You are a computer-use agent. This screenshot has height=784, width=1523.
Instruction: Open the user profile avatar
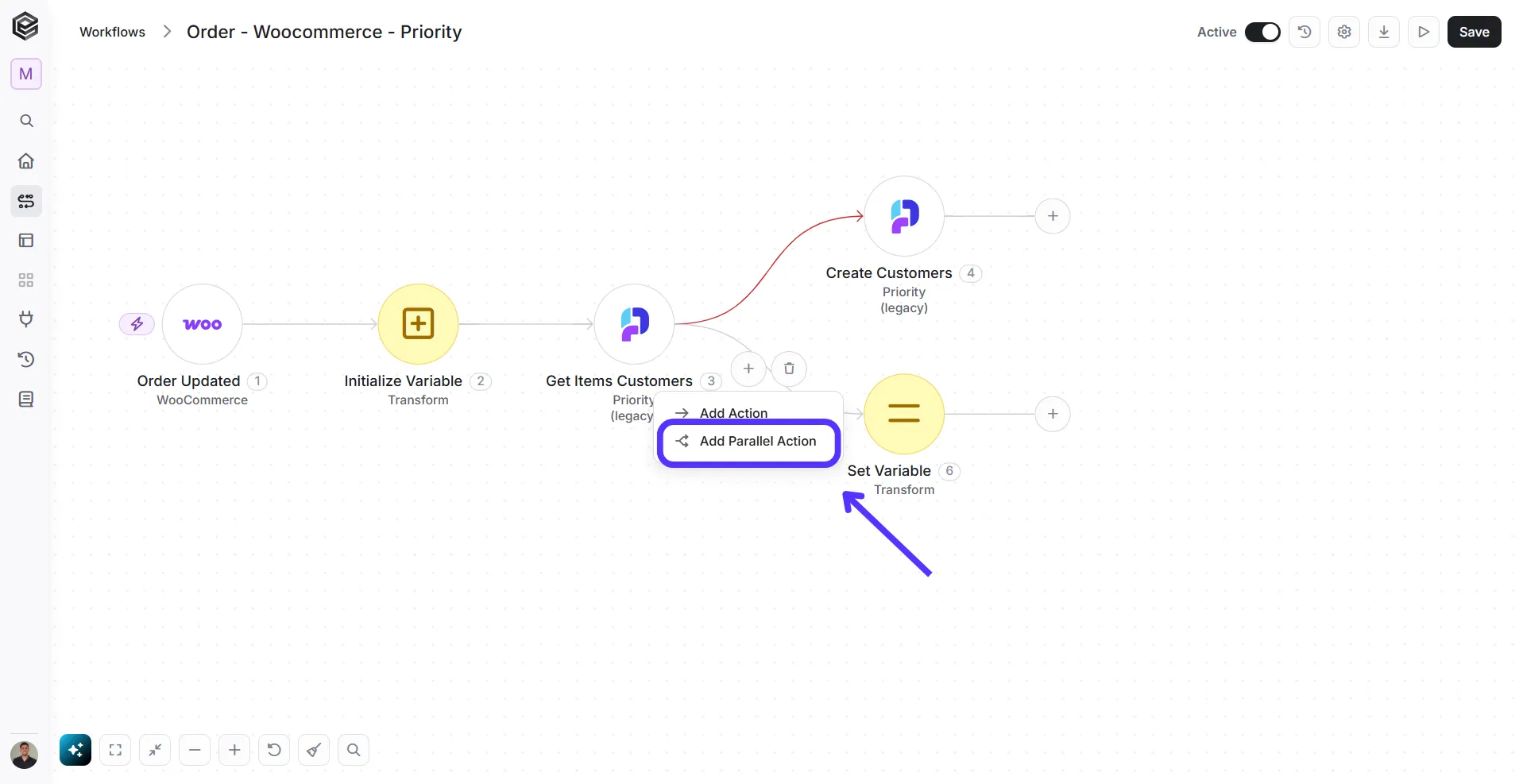pyautogui.click(x=25, y=755)
